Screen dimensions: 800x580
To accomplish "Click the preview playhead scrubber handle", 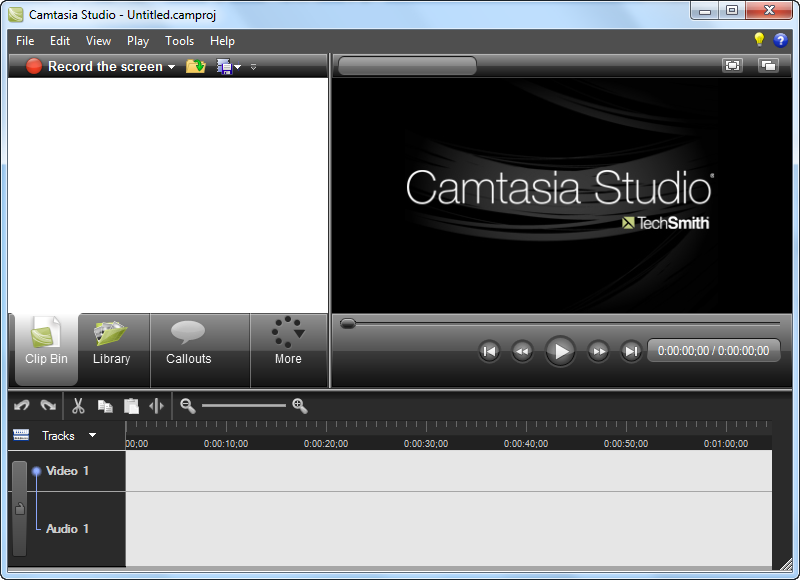I will 348,323.
